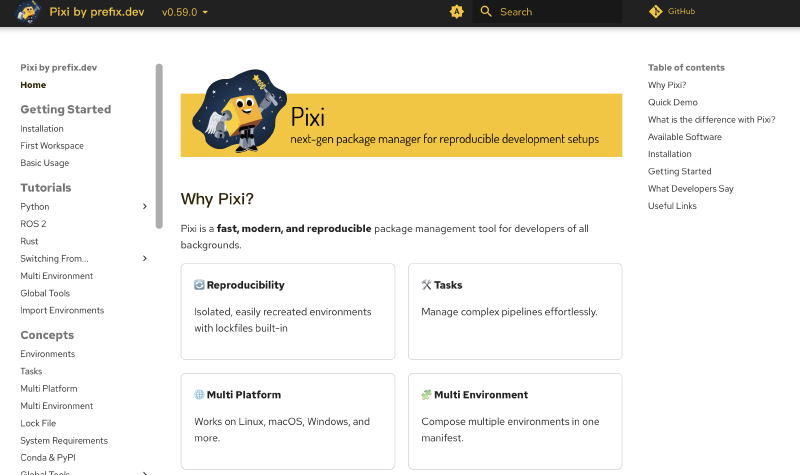
Task: Go to the Installation page in sidebar
Action: (x=42, y=129)
